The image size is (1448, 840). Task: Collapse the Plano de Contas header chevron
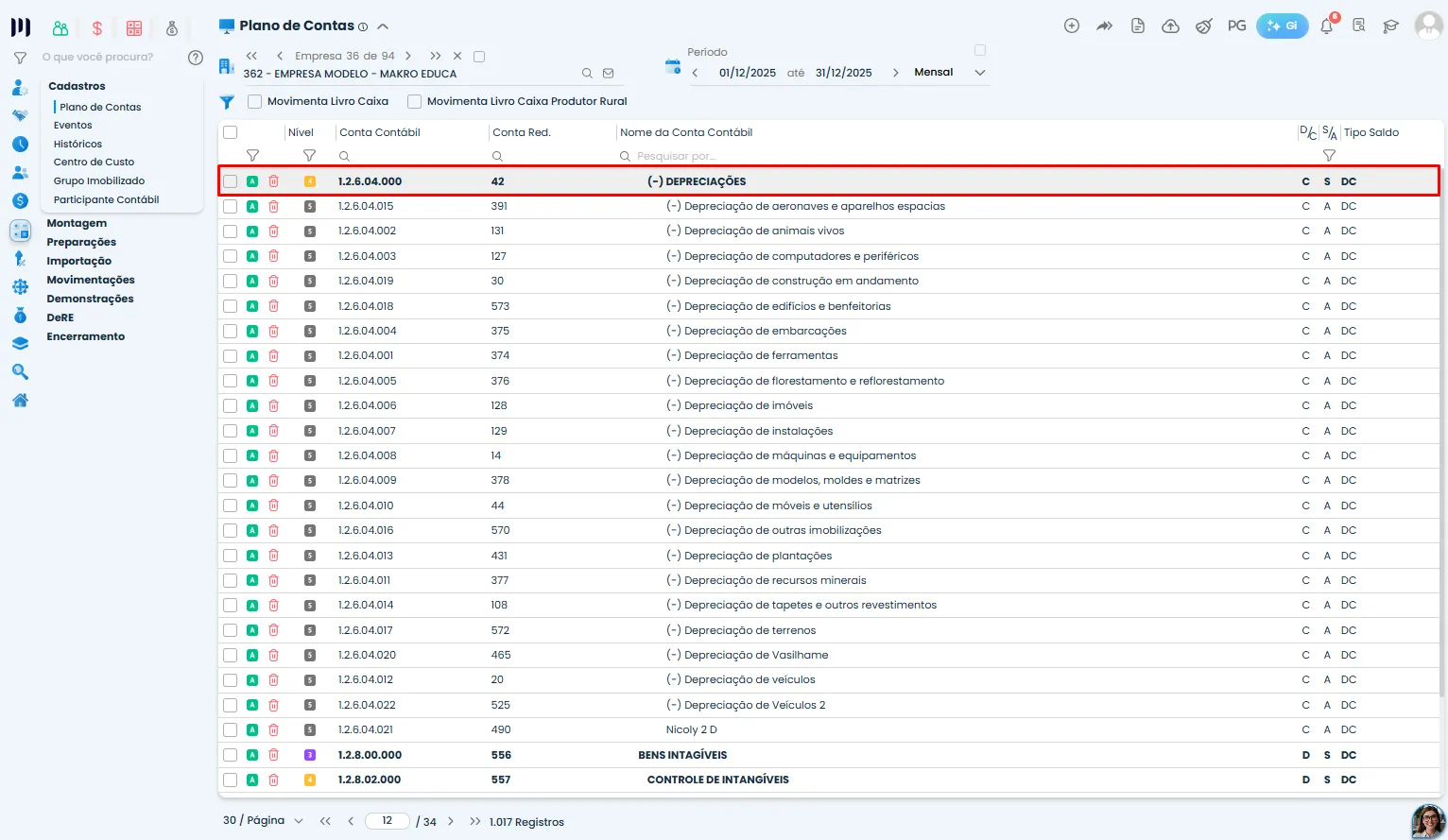point(383,26)
